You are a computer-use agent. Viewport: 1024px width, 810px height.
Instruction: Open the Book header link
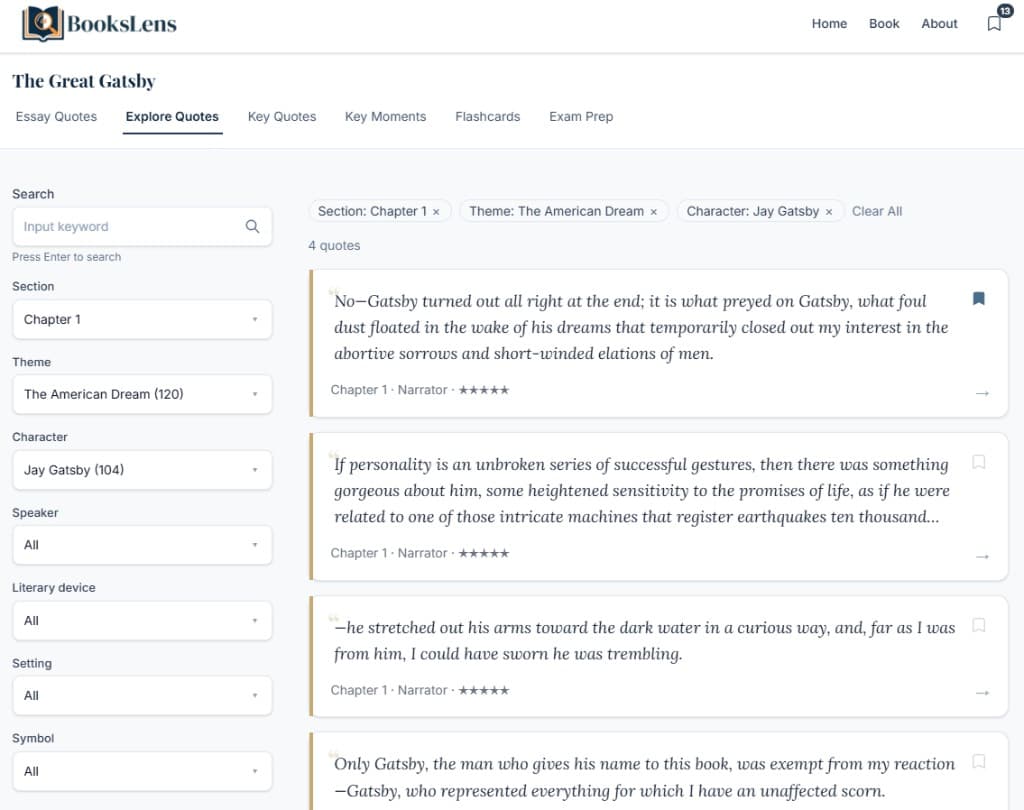click(x=884, y=24)
